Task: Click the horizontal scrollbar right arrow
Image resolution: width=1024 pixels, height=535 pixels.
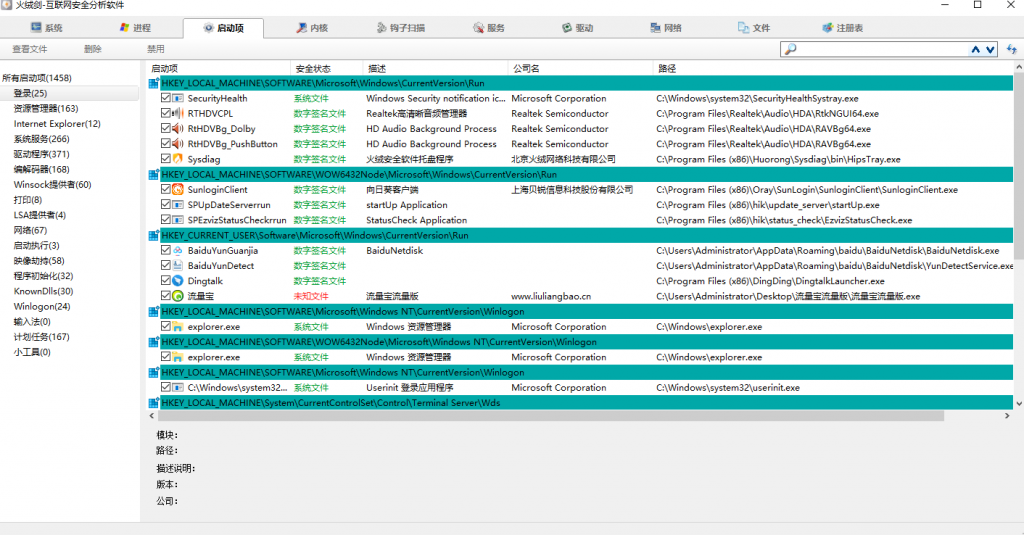Action: (x=1007, y=415)
